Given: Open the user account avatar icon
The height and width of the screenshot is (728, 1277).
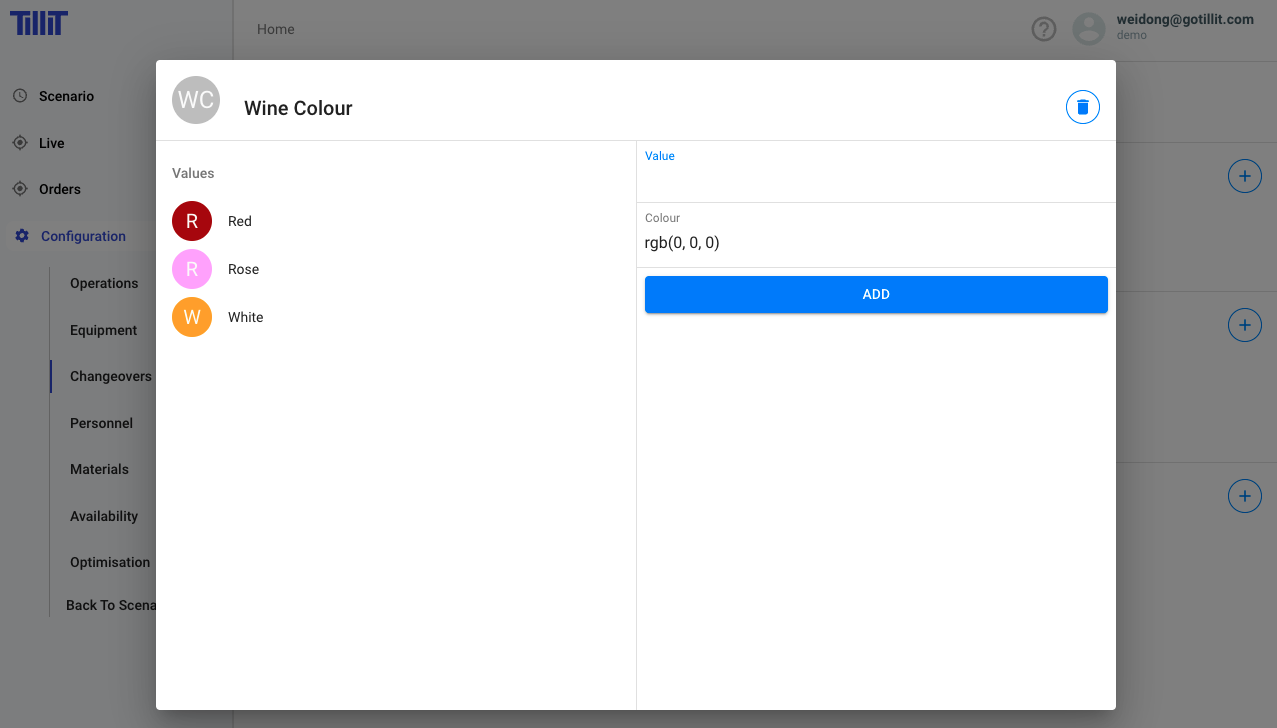Looking at the screenshot, I should click(x=1088, y=29).
